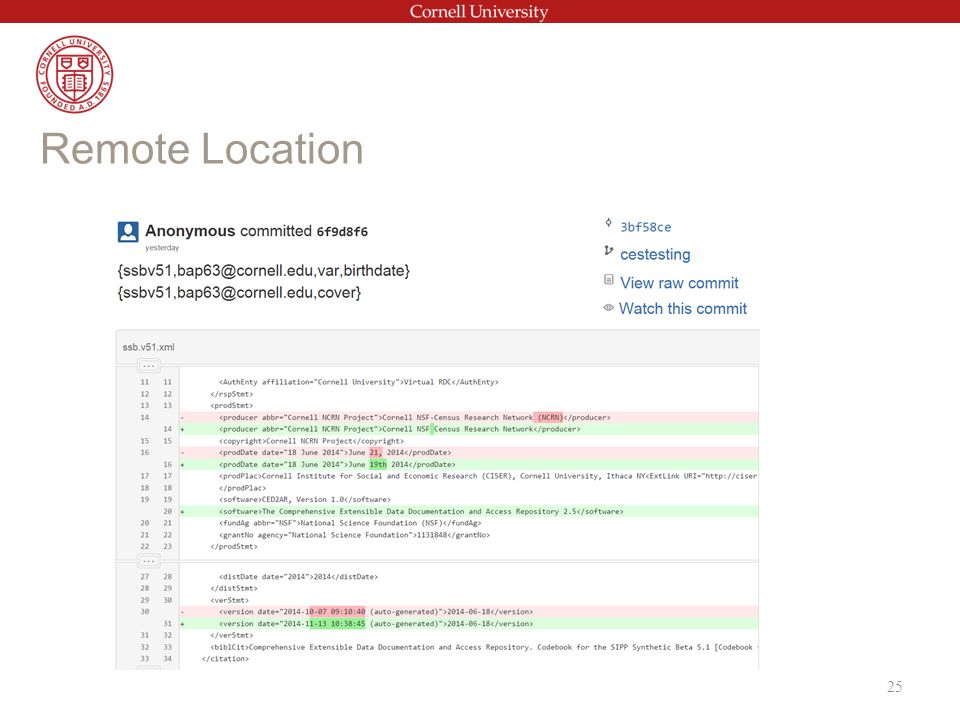Open the cestesting branch link
The height and width of the screenshot is (720, 960).
(x=655, y=255)
